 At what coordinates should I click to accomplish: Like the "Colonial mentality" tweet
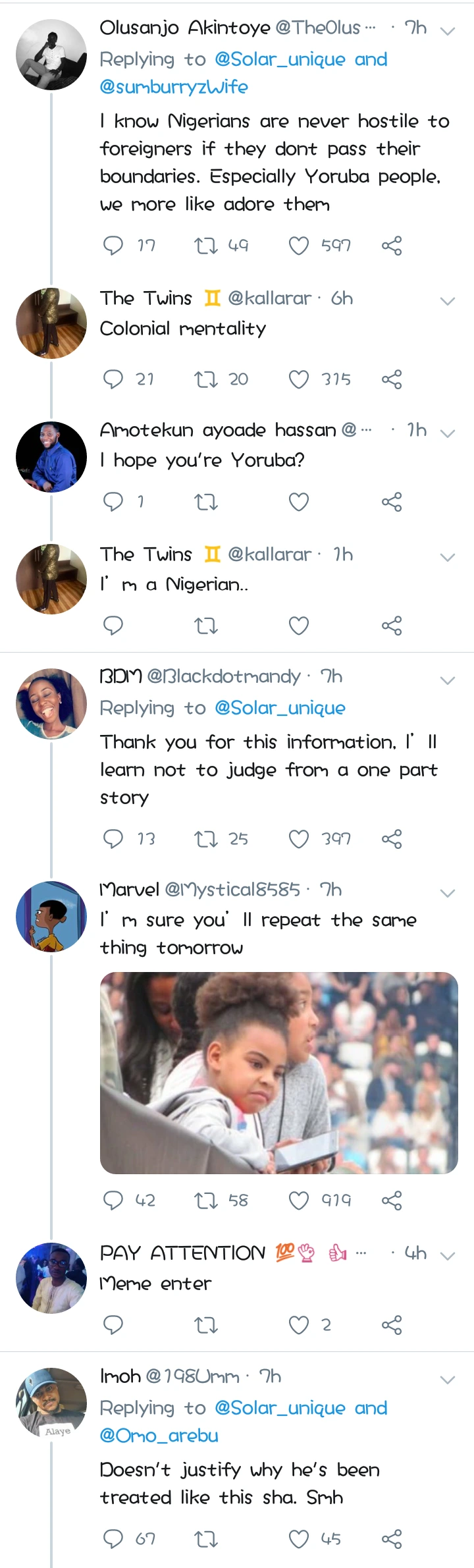coord(299,379)
